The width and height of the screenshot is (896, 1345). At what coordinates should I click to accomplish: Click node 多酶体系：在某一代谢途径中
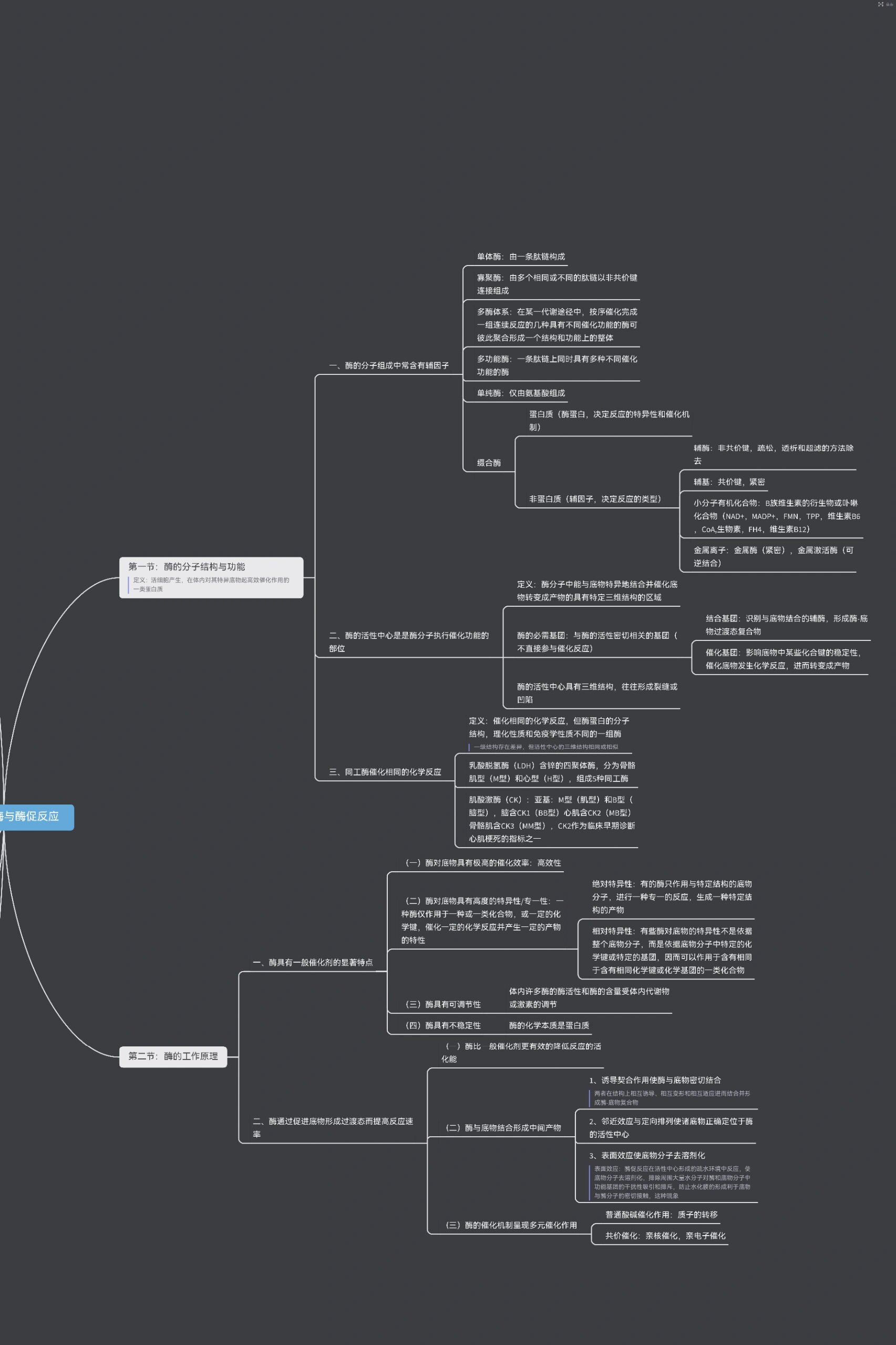[557, 324]
